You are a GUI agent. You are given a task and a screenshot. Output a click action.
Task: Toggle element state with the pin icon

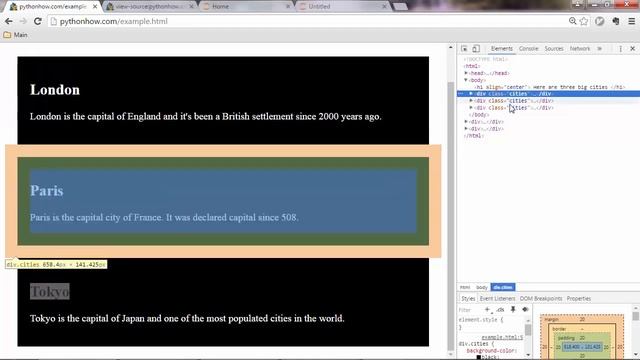click(513, 310)
